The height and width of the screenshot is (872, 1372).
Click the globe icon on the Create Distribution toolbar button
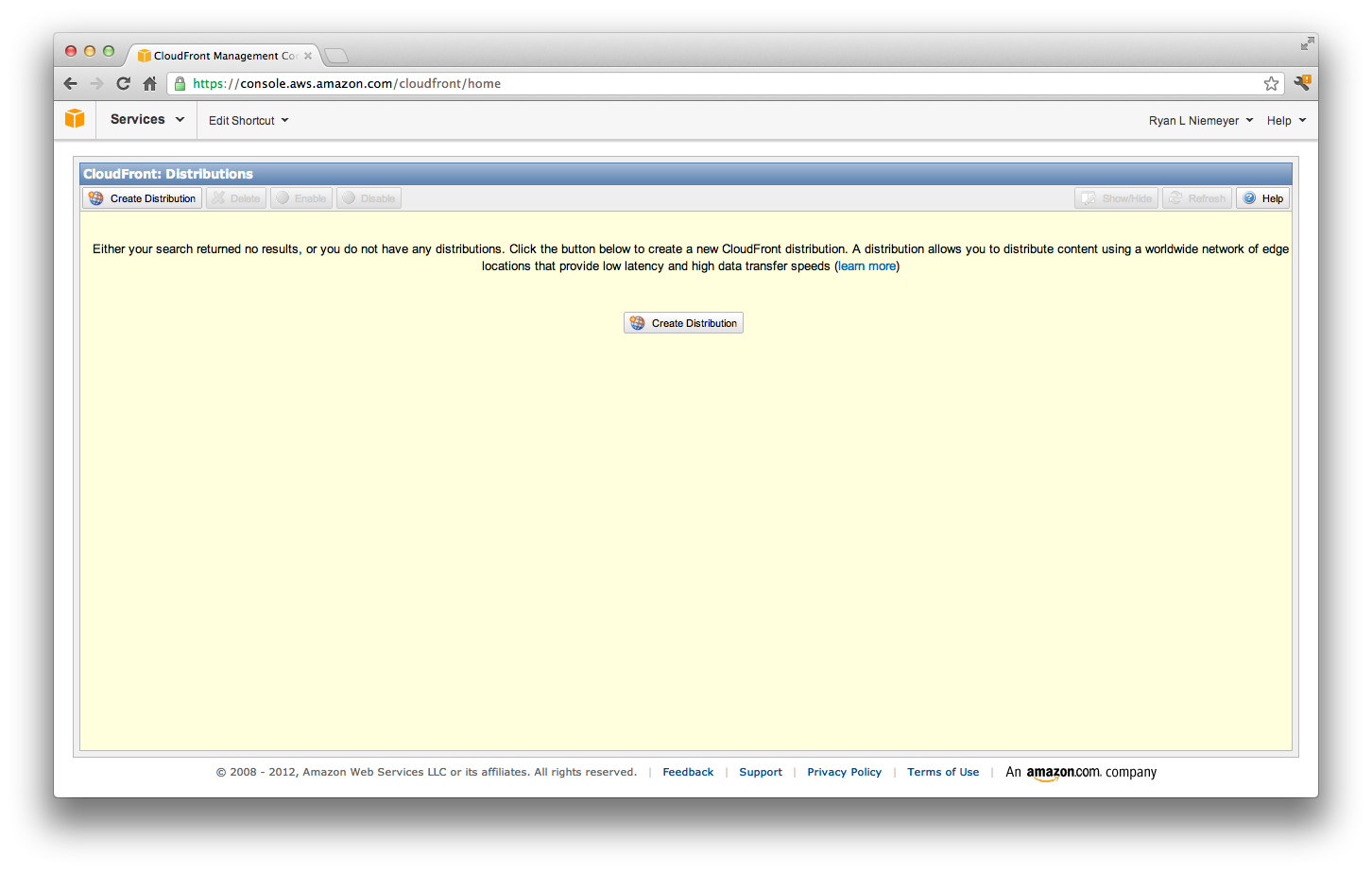coord(95,197)
